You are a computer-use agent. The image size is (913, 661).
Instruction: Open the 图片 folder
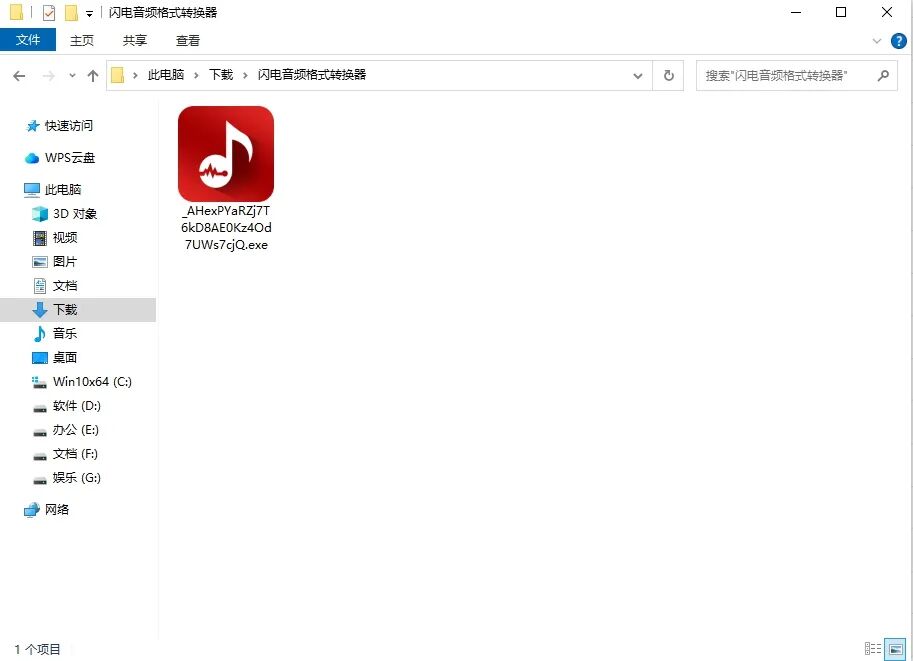point(65,261)
